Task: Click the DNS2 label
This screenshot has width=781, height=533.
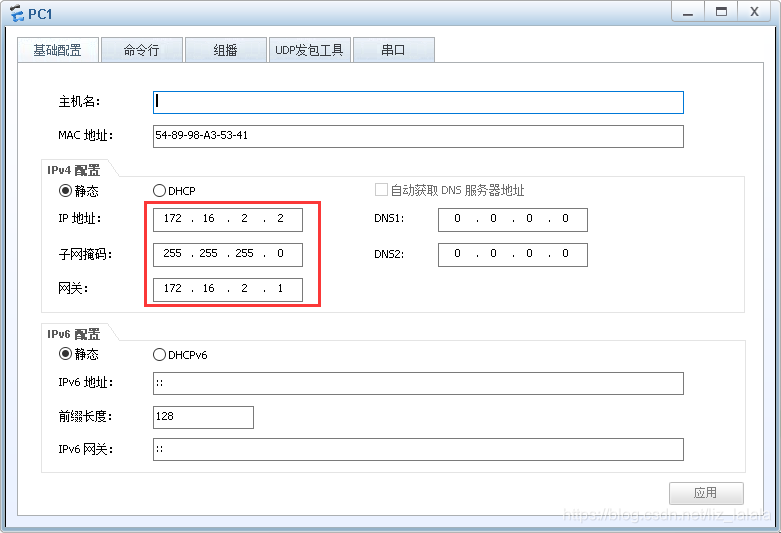Action: point(389,254)
